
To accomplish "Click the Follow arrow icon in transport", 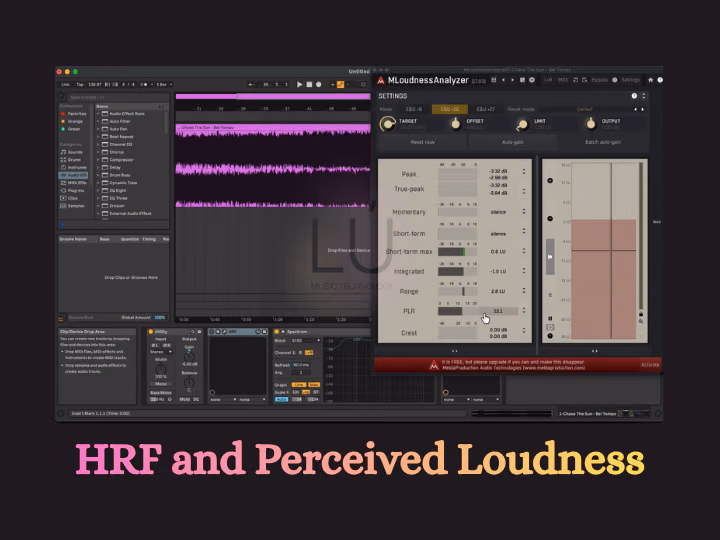I will click(x=251, y=84).
